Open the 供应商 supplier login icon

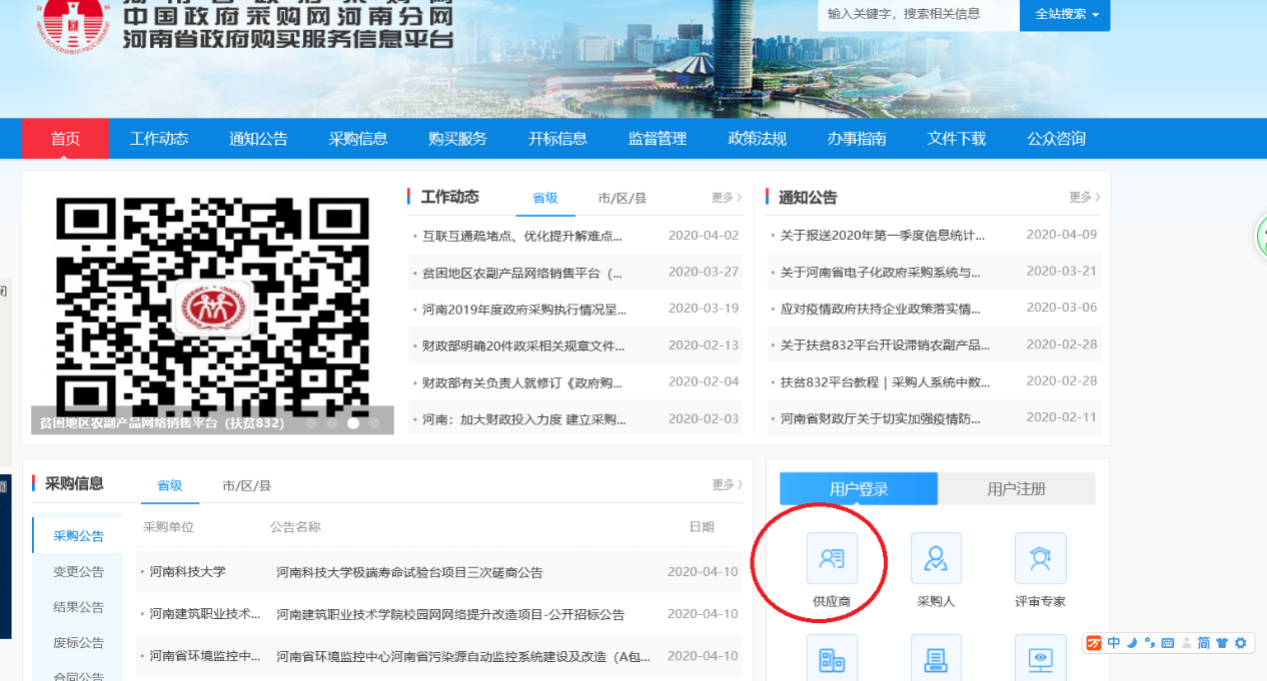tap(832, 558)
